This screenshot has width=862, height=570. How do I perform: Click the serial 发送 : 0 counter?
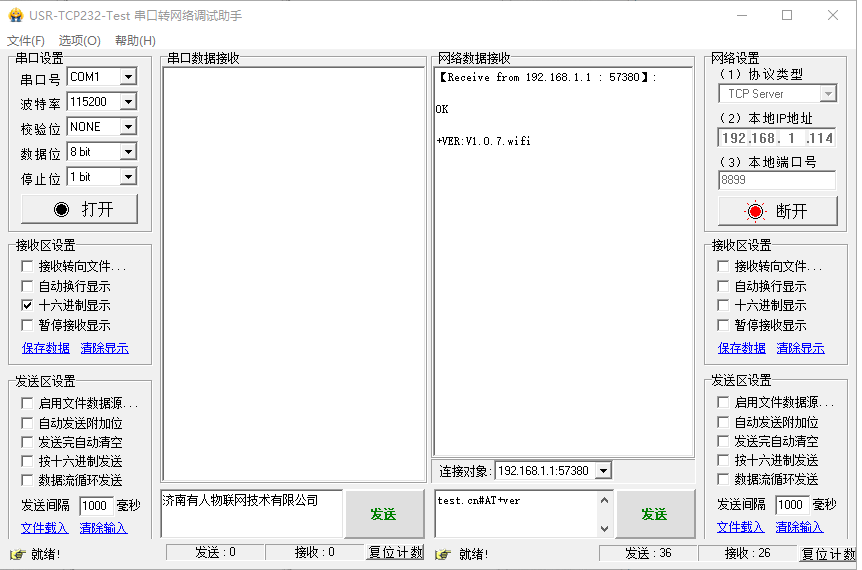point(216,552)
